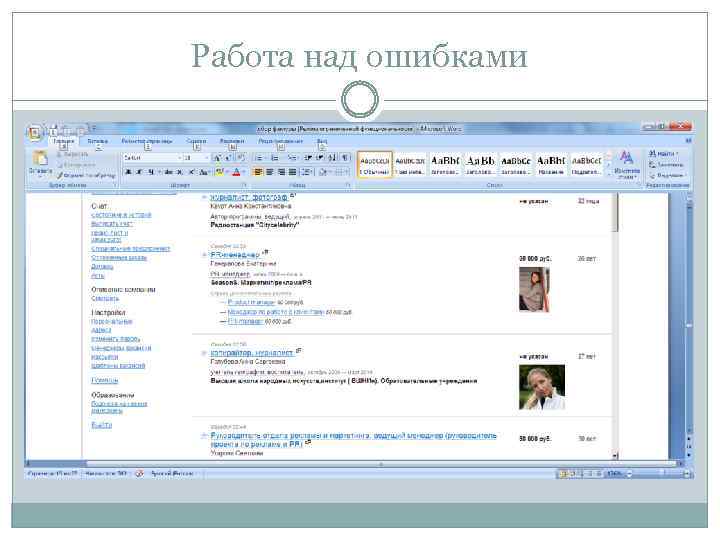Open the 'PR-менеджер' resume link

[236, 255]
